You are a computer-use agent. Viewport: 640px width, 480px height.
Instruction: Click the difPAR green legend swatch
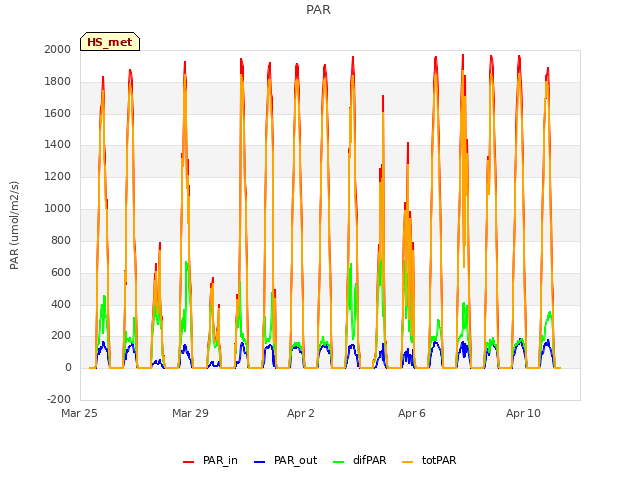coord(338,462)
